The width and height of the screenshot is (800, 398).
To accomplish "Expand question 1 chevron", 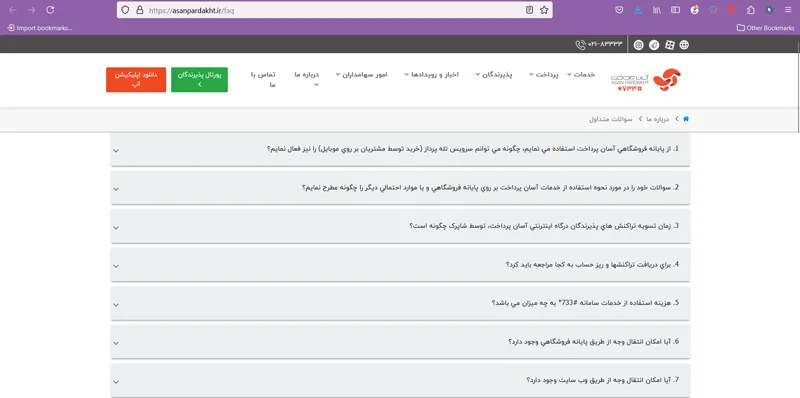I will coord(116,151).
